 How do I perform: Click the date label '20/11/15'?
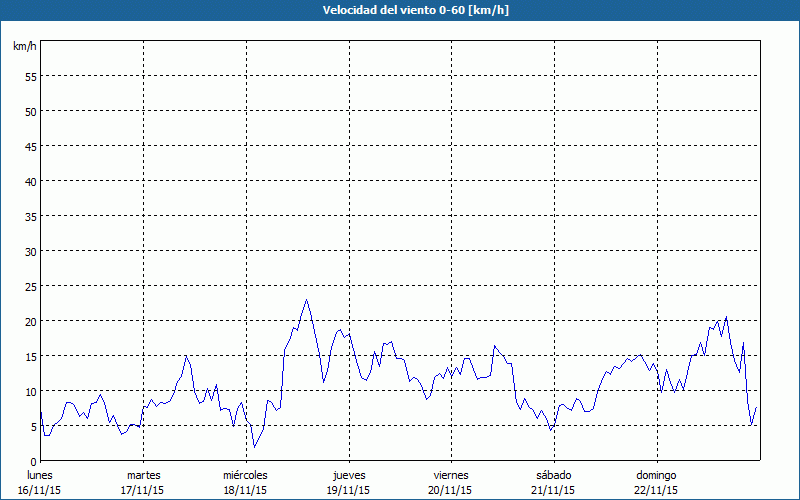coord(450,490)
